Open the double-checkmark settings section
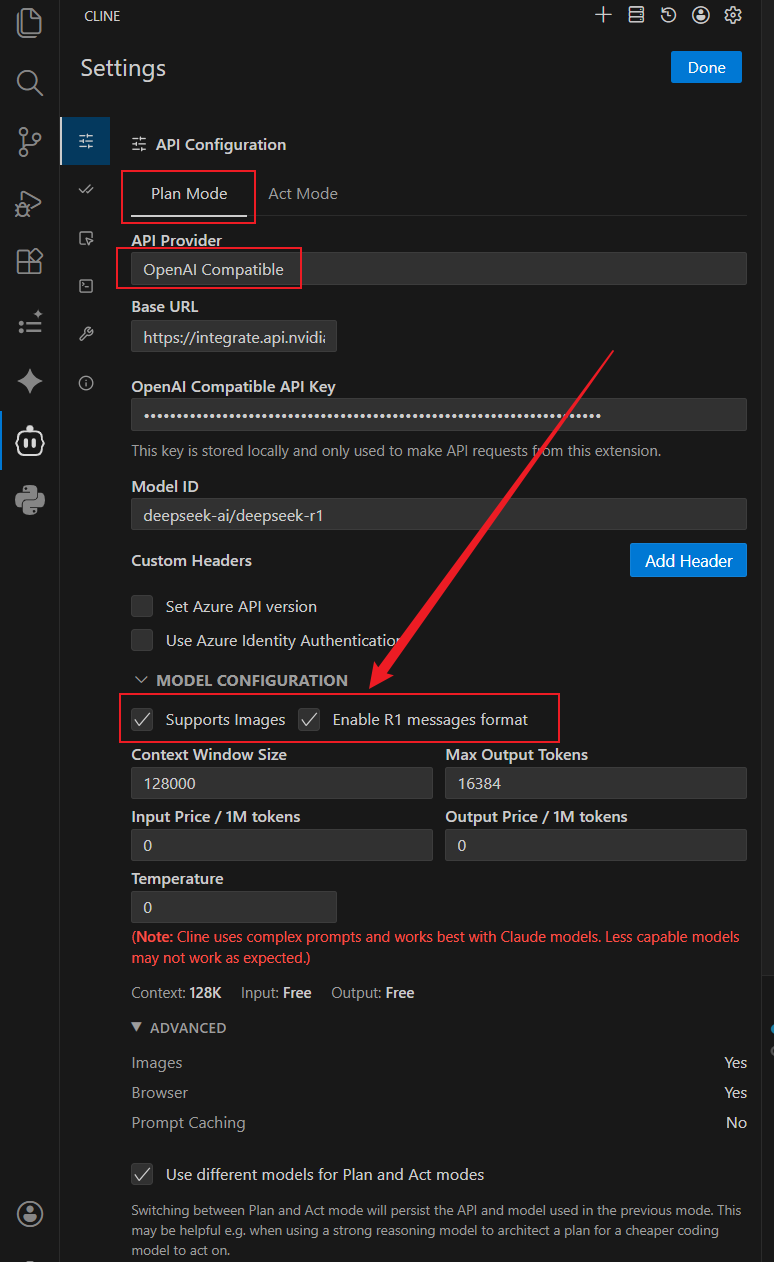 [x=86, y=189]
